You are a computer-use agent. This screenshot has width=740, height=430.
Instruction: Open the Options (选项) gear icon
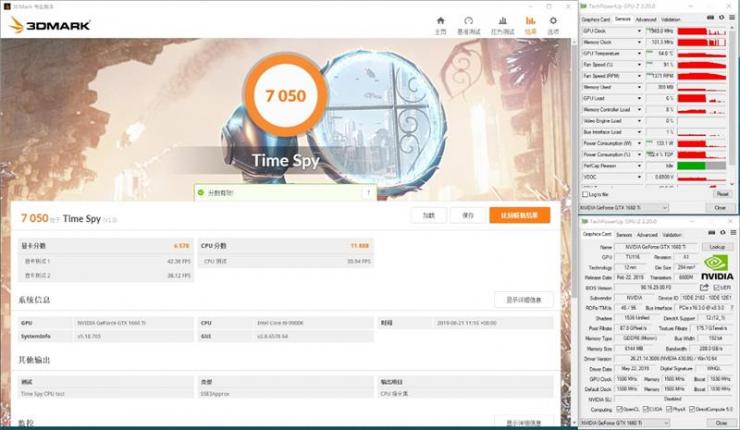tap(553, 21)
